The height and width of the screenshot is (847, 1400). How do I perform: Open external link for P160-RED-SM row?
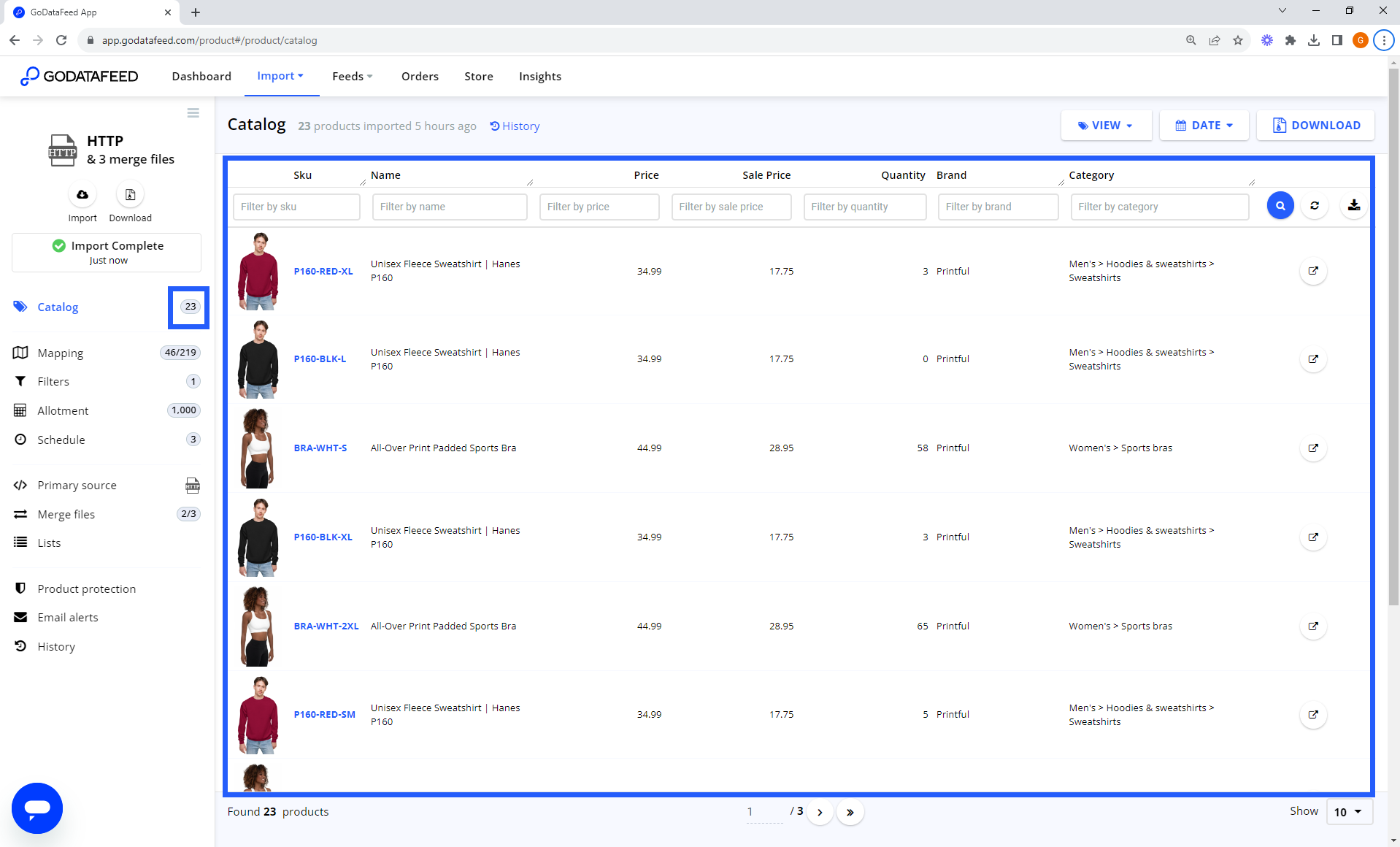click(x=1313, y=715)
